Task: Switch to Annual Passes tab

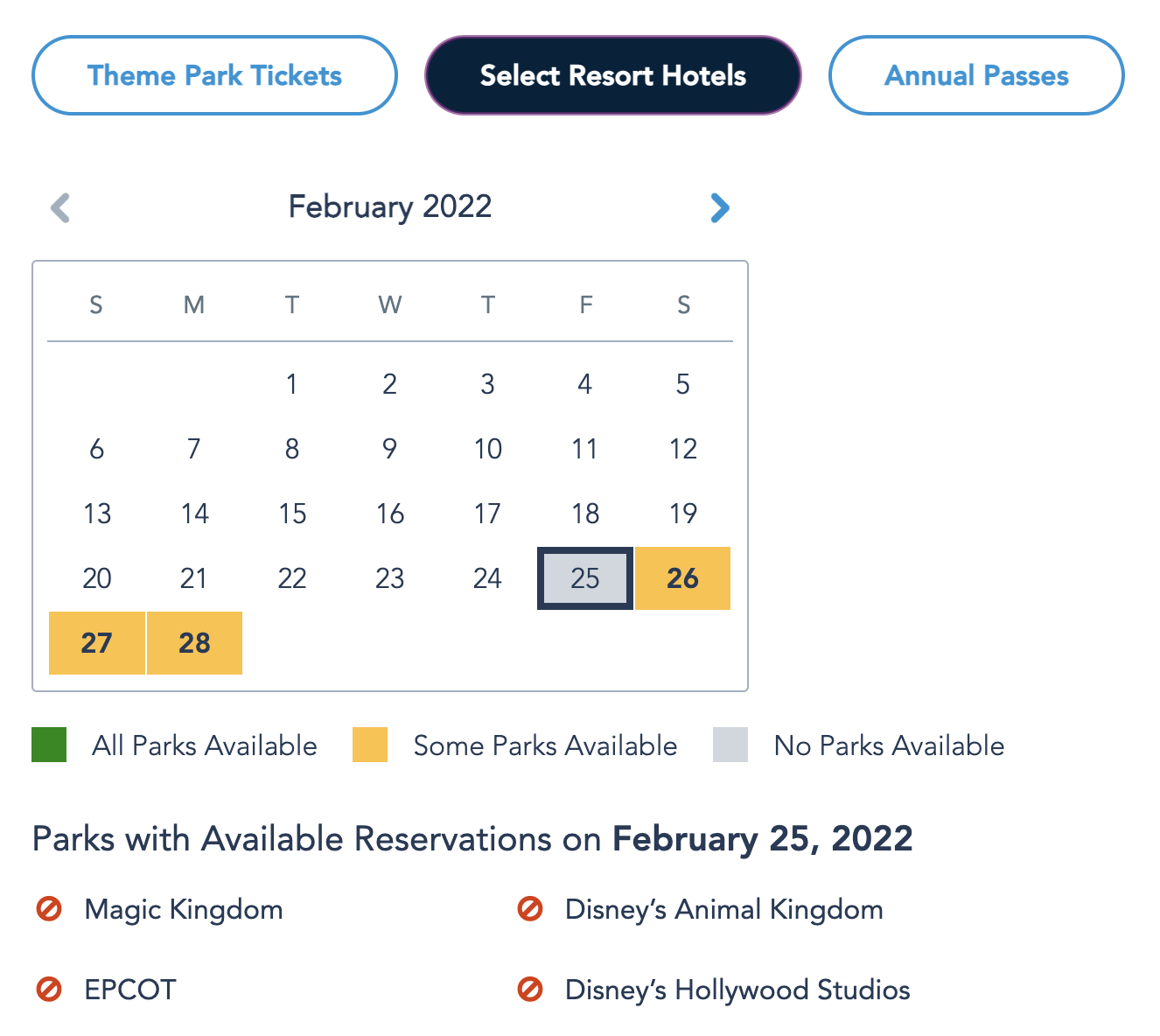Action: pyautogui.click(x=976, y=75)
